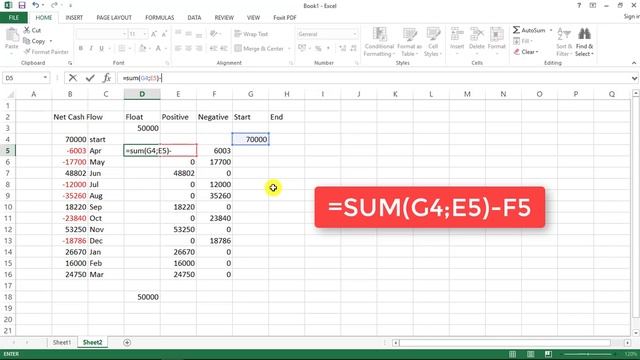Toggle Wrap Text option
640x360 pixels.
click(251, 34)
